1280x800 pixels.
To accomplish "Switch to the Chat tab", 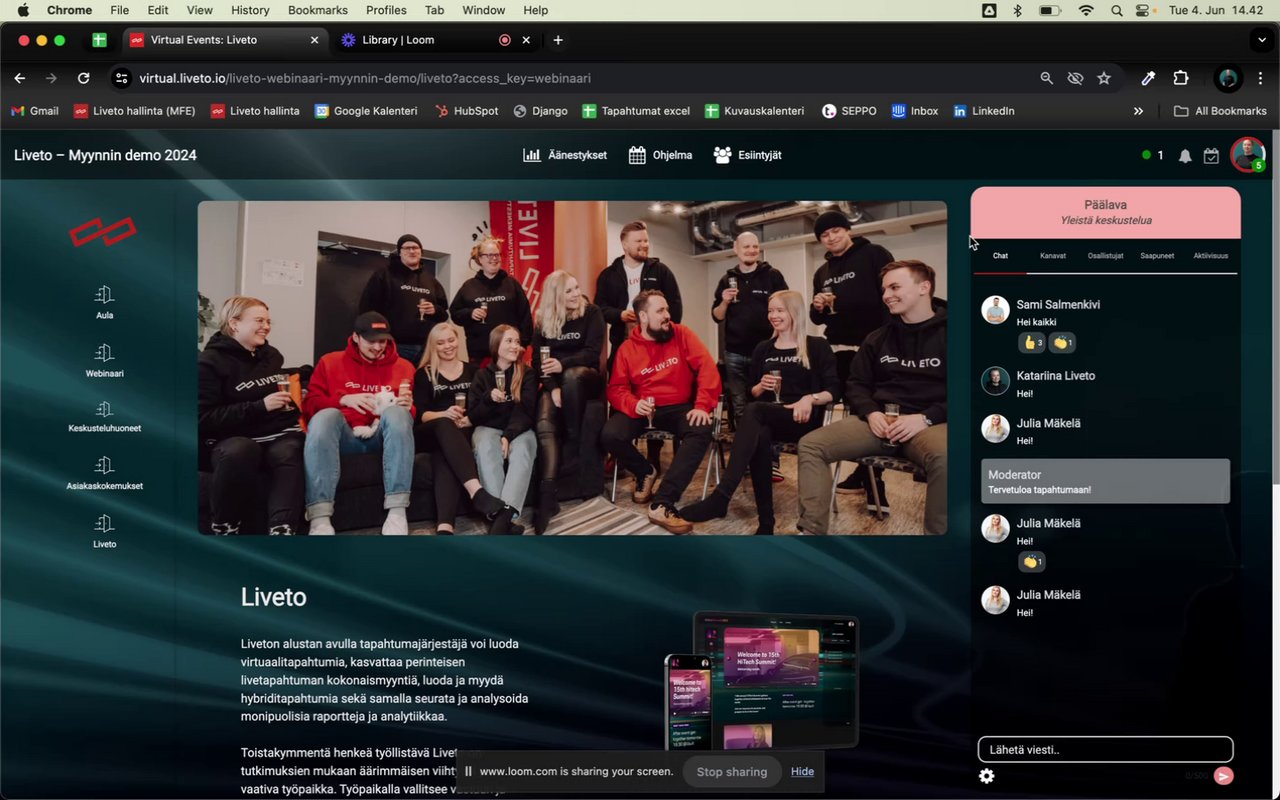I will 1000,256.
